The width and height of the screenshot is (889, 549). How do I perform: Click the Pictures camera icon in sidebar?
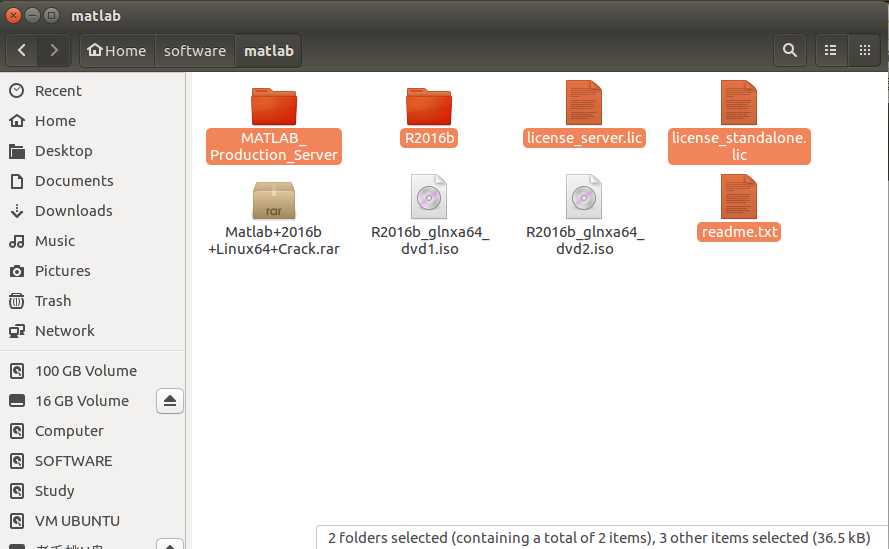coord(17,271)
